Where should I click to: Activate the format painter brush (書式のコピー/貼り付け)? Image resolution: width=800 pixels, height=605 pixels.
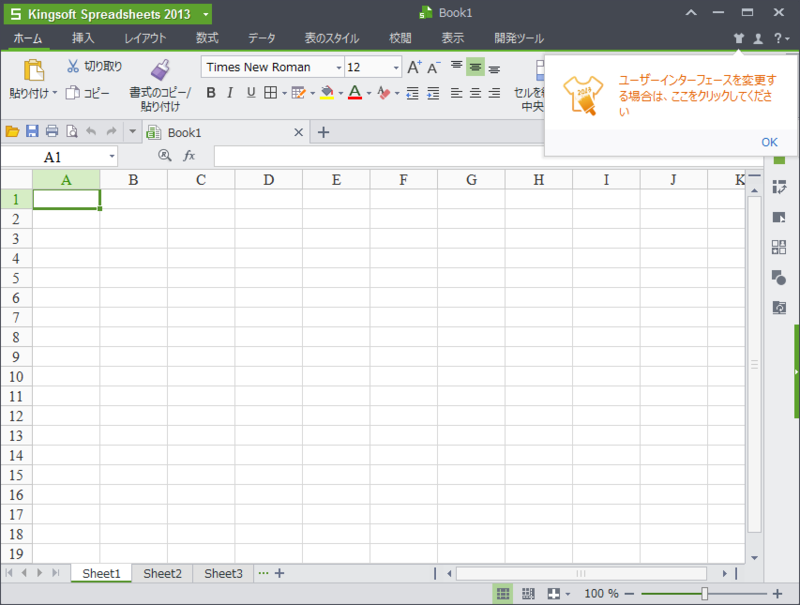[x=160, y=70]
